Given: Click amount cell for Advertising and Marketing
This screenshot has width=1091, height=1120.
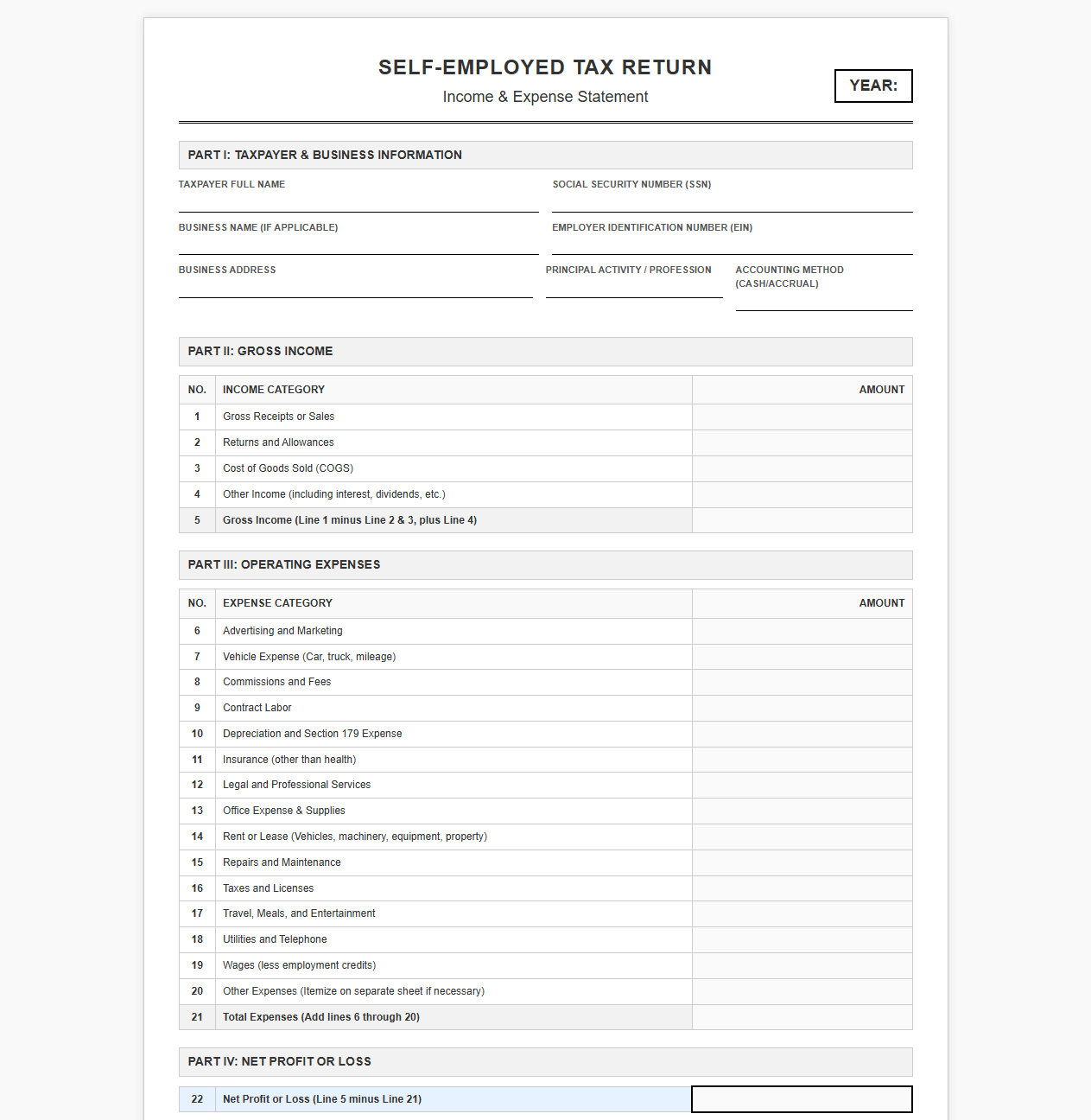Looking at the screenshot, I should [x=802, y=631].
